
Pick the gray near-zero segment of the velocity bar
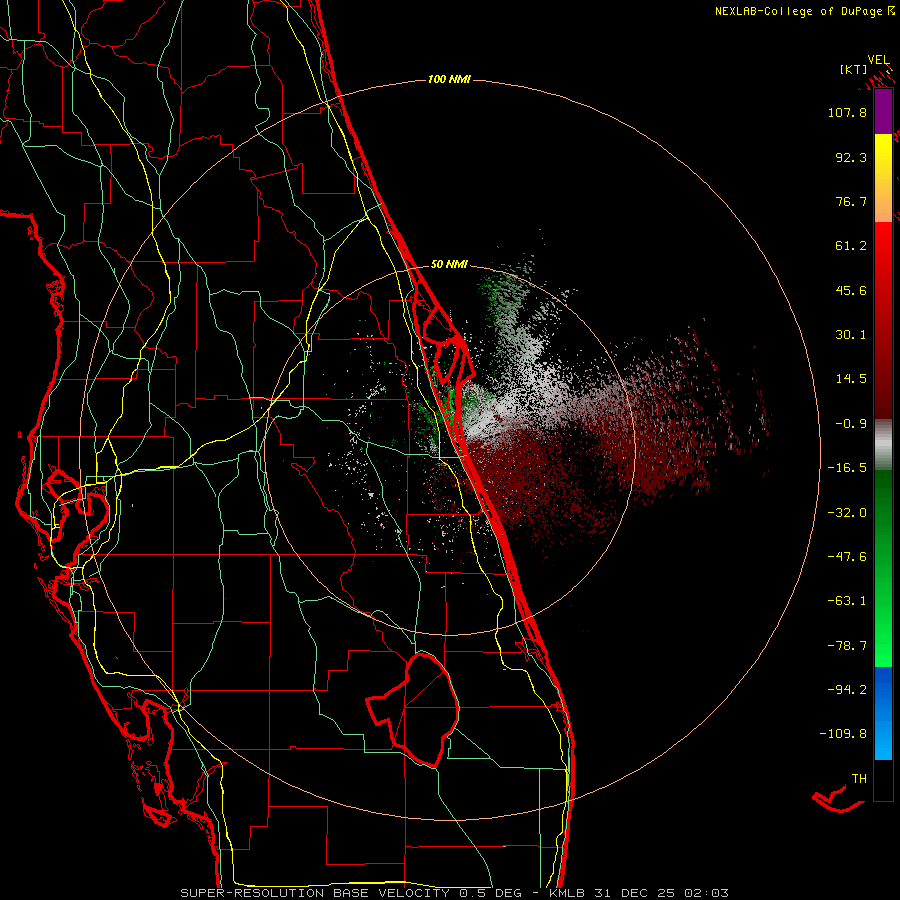pos(883,444)
